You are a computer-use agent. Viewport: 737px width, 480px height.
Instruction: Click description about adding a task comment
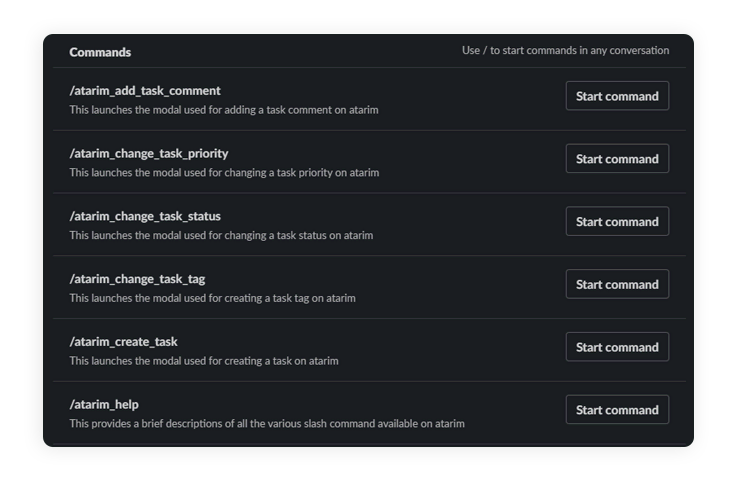[224, 110]
